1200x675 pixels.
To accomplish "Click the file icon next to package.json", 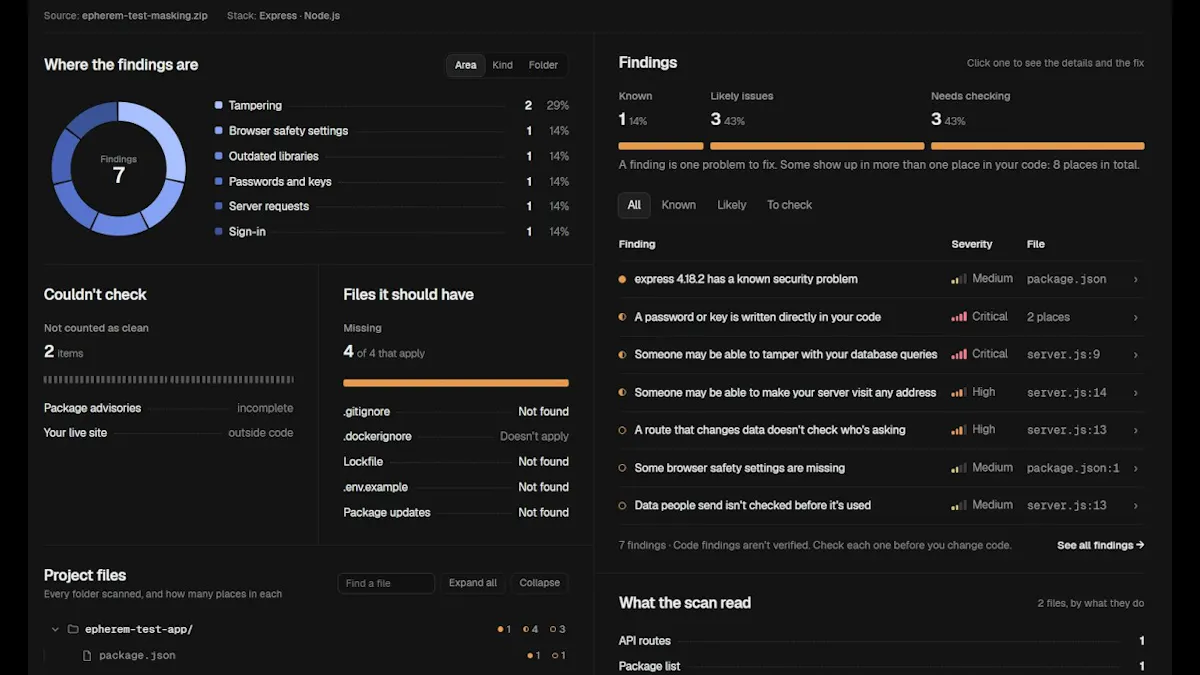I will coord(86,656).
